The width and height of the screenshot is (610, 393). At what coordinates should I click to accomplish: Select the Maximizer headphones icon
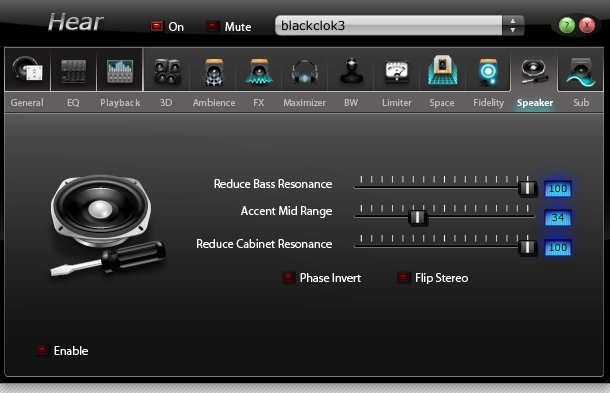point(305,72)
